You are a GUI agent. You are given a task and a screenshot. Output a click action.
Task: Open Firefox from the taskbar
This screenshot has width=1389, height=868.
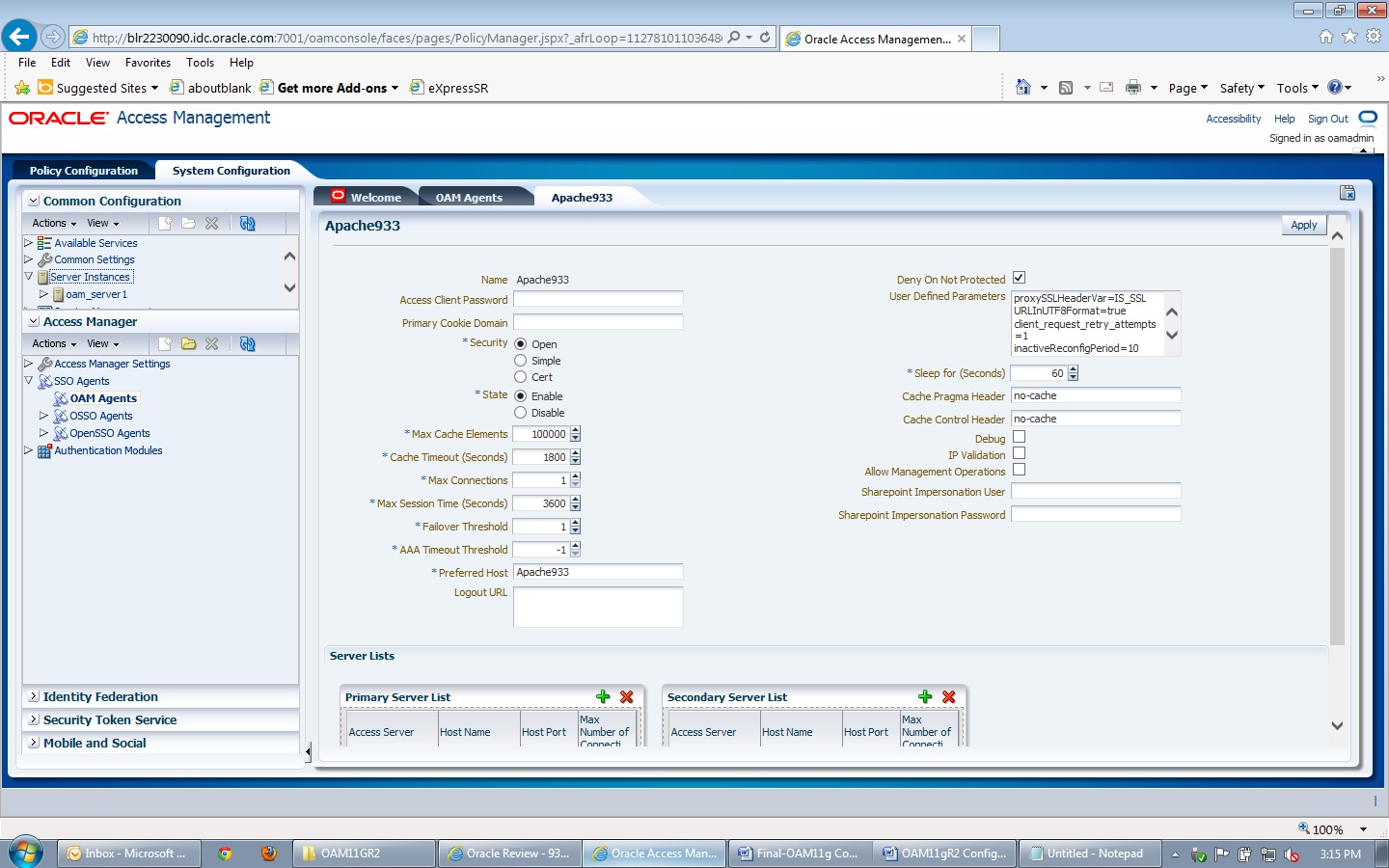(268, 854)
